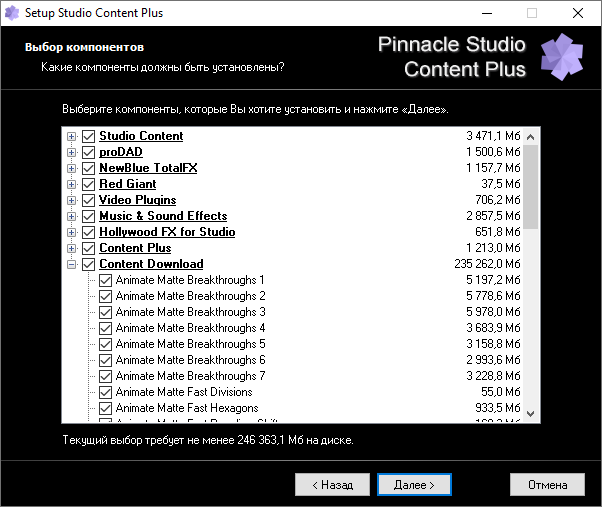Collapse the Content Download node
602x507 pixels.
pyautogui.click(x=71, y=264)
